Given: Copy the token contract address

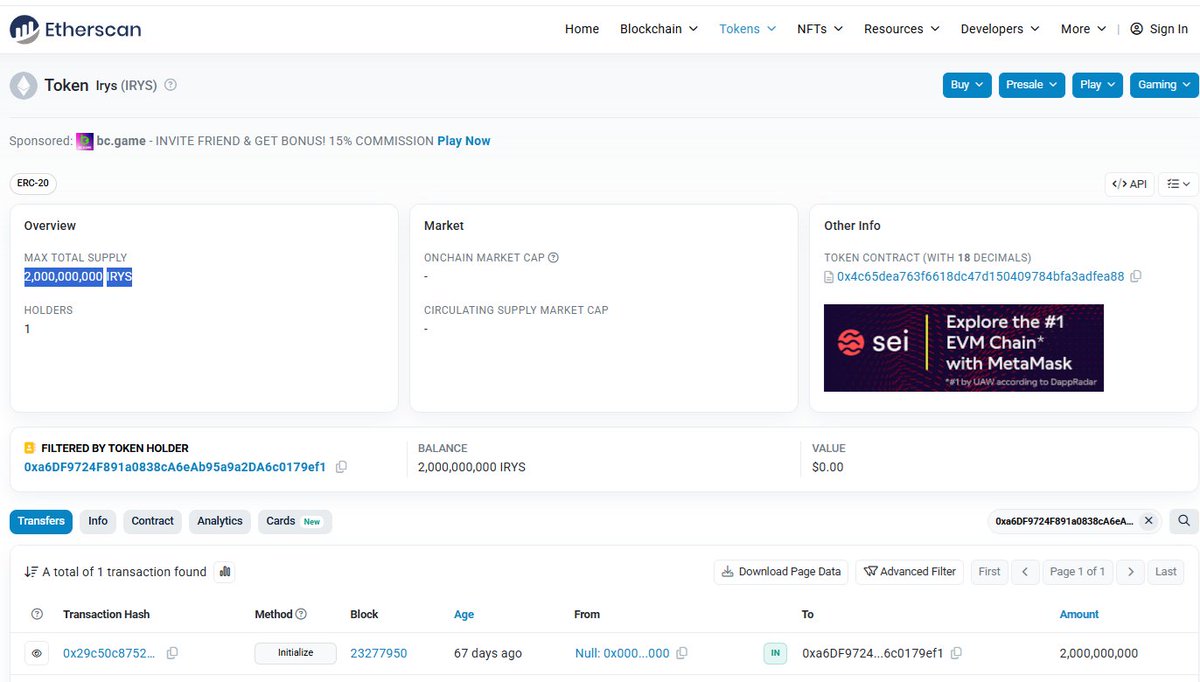Looking at the screenshot, I should tap(1135, 276).
